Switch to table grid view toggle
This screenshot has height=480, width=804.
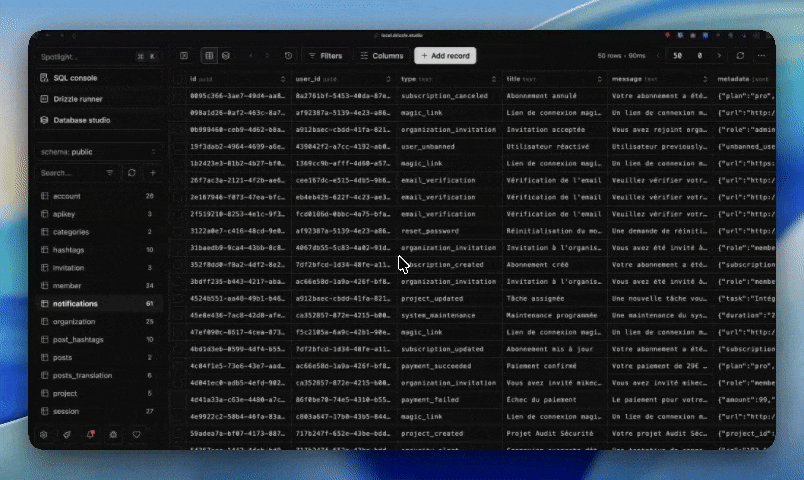pyautogui.click(x=209, y=56)
